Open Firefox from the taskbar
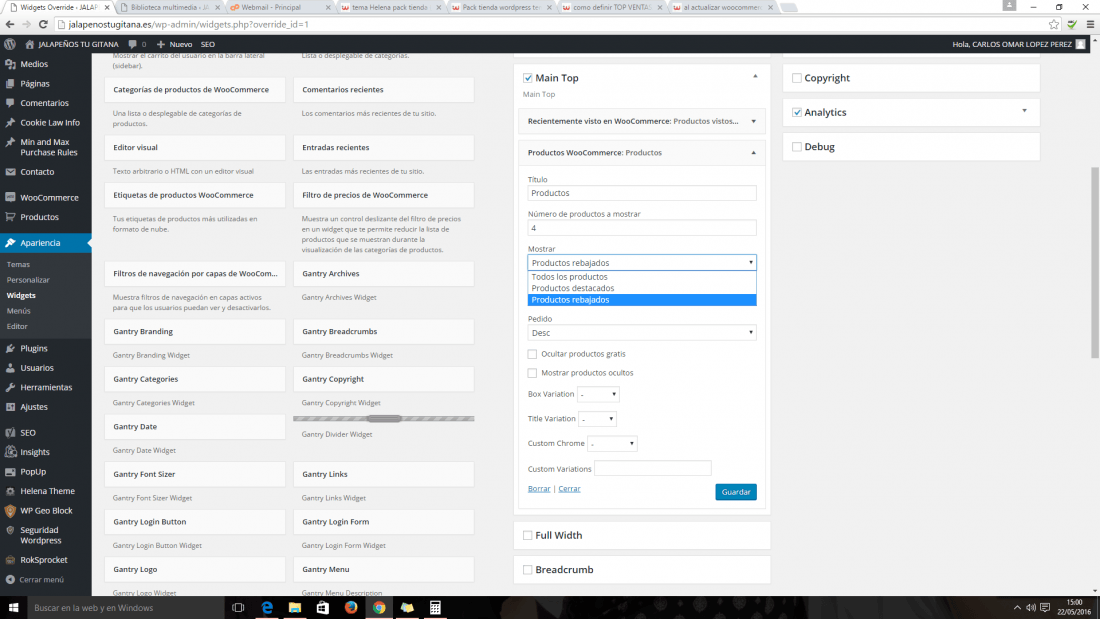Screen dimensions: 1100x619 click(x=351, y=608)
